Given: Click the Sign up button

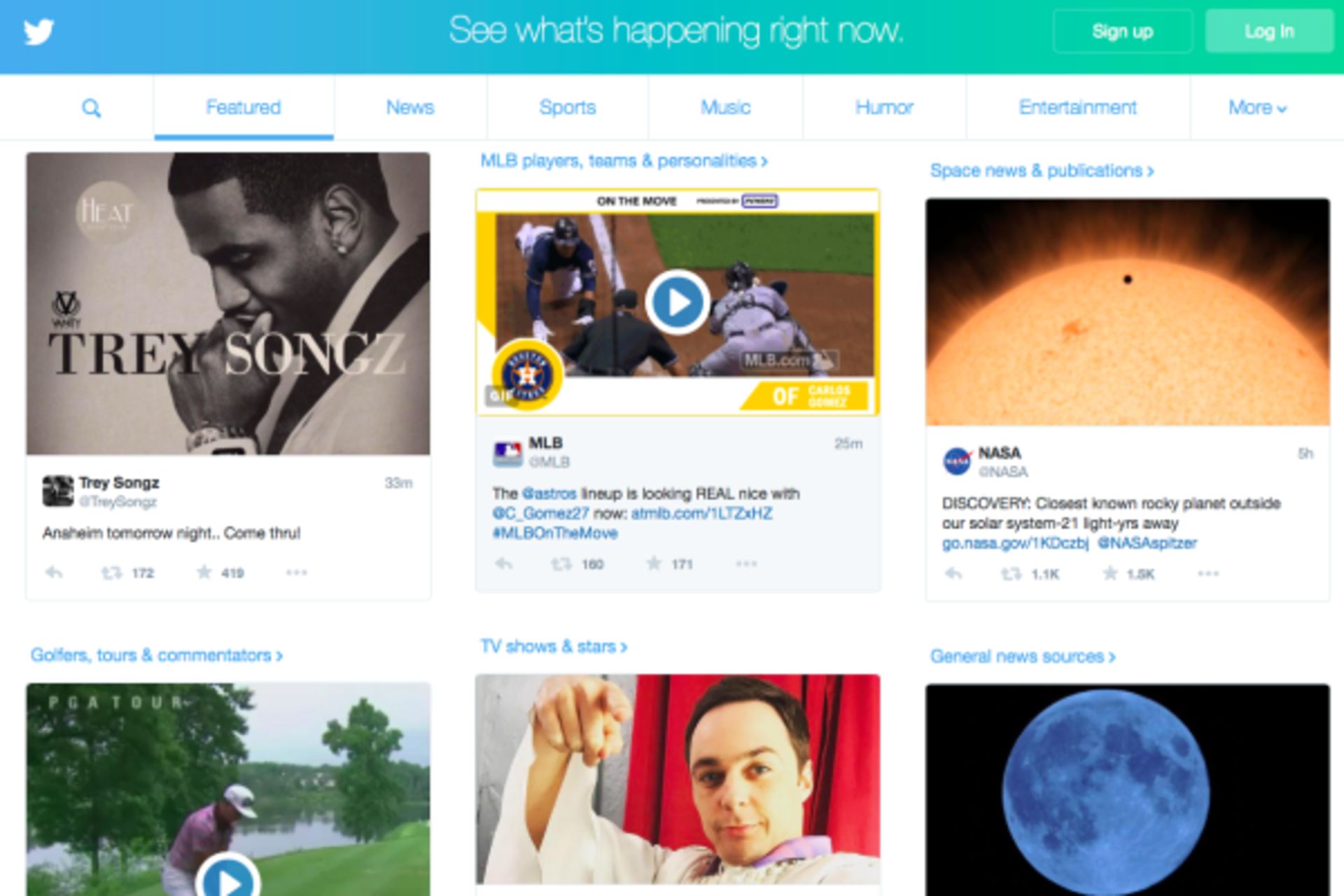Looking at the screenshot, I should [x=1123, y=31].
